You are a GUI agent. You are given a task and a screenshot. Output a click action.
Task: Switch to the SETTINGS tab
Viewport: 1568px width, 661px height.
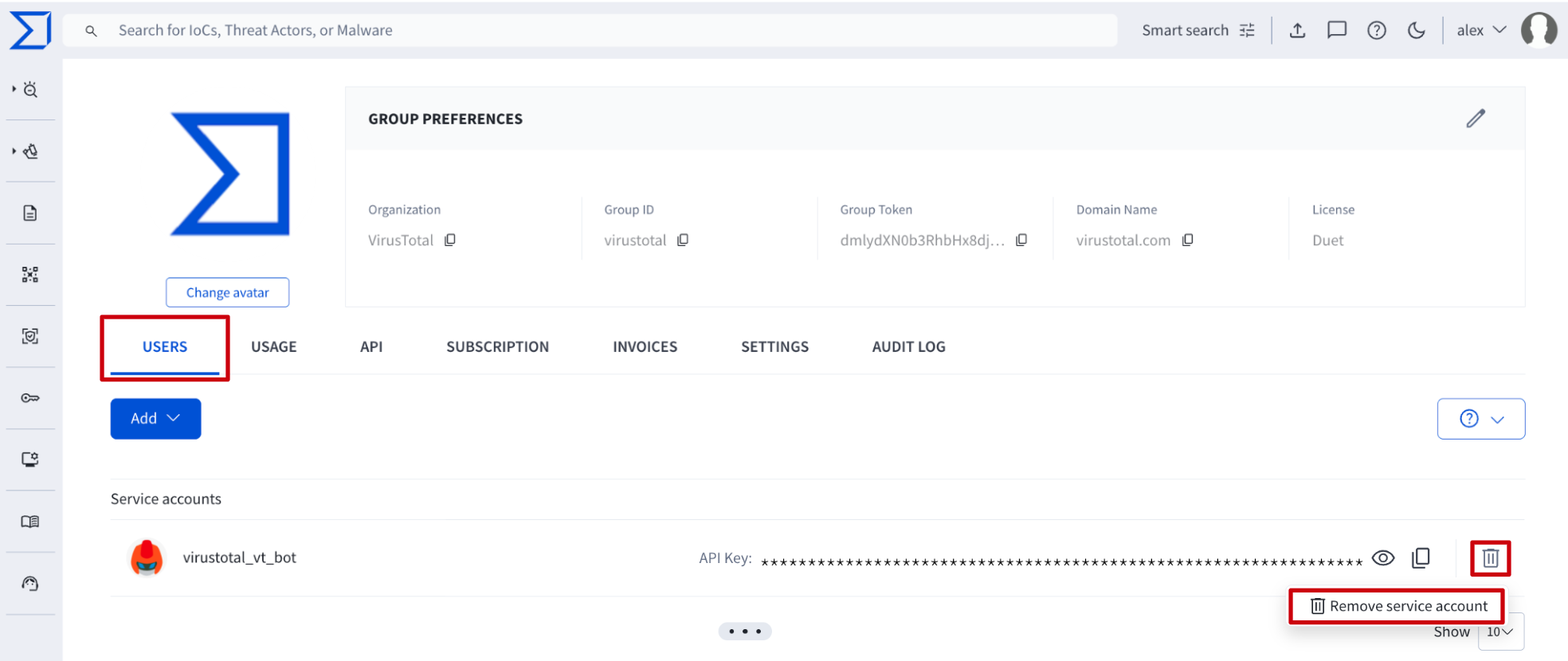pyautogui.click(x=774, y=347)
